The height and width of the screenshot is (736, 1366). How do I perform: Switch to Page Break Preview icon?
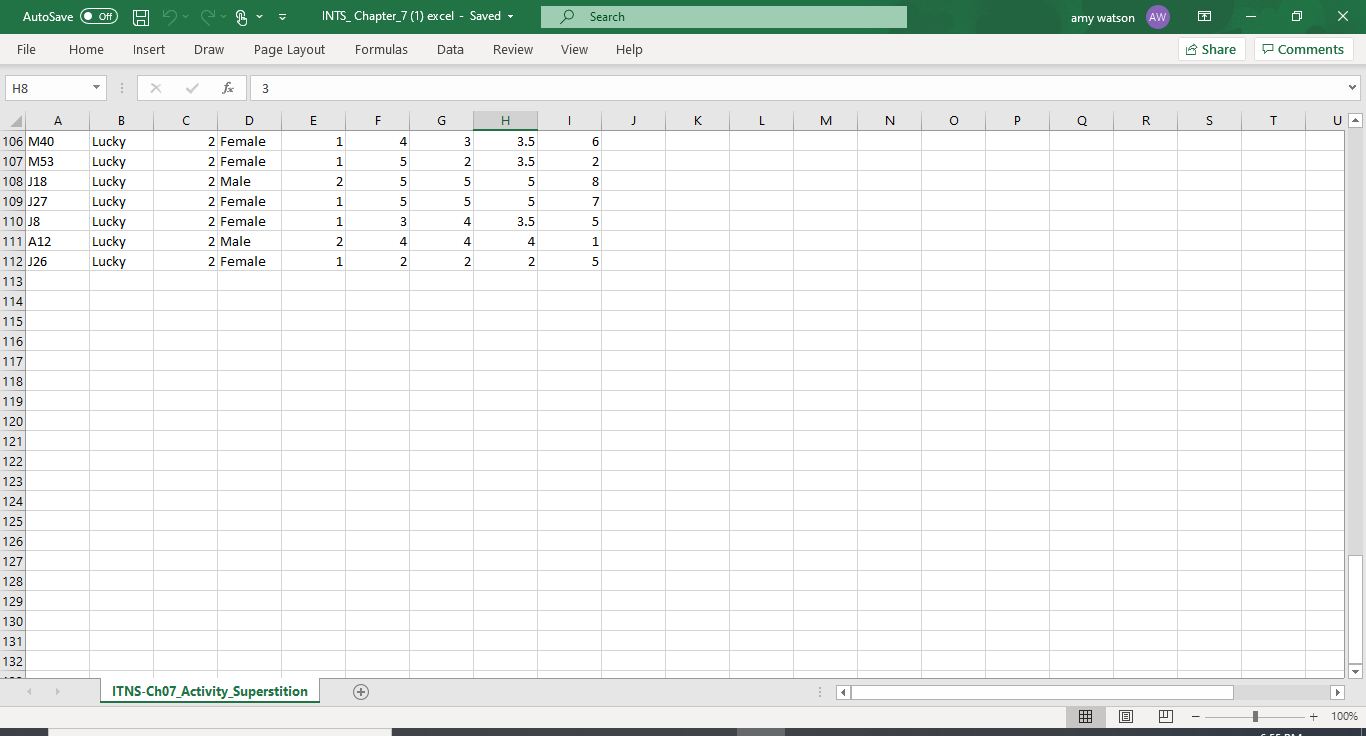1165,717
